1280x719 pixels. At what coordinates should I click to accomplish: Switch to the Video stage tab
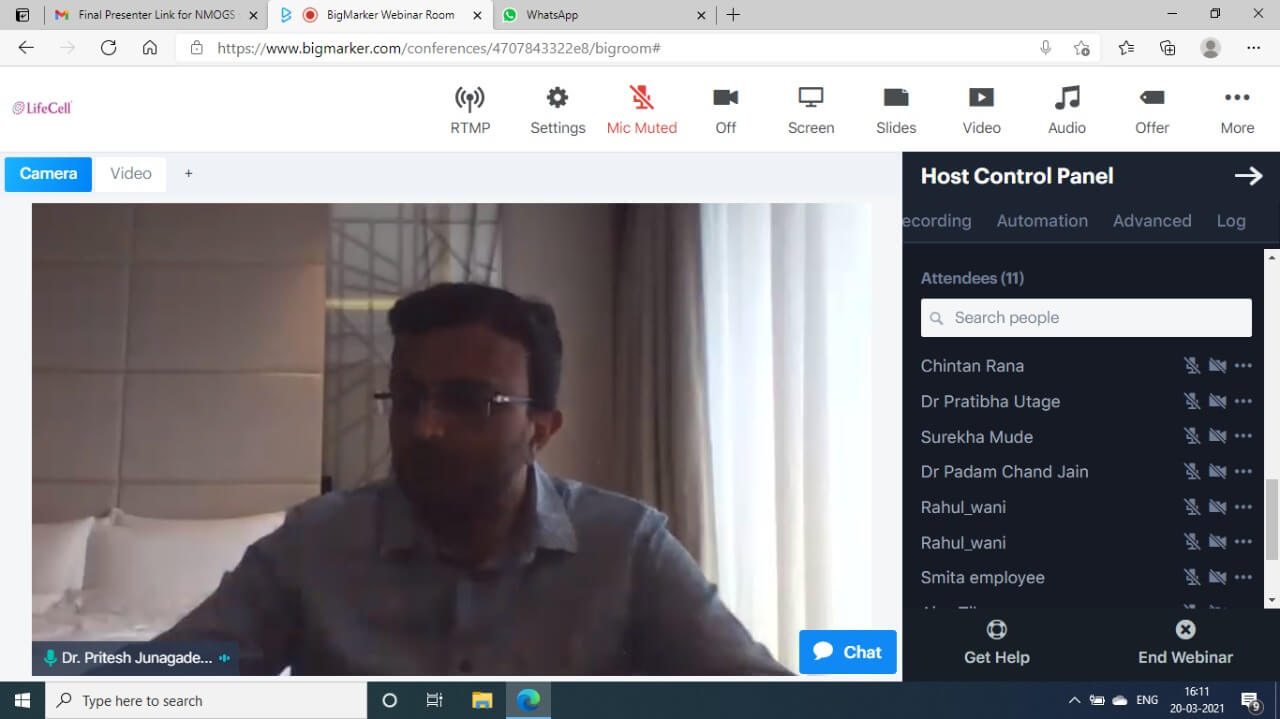[131, 174]
